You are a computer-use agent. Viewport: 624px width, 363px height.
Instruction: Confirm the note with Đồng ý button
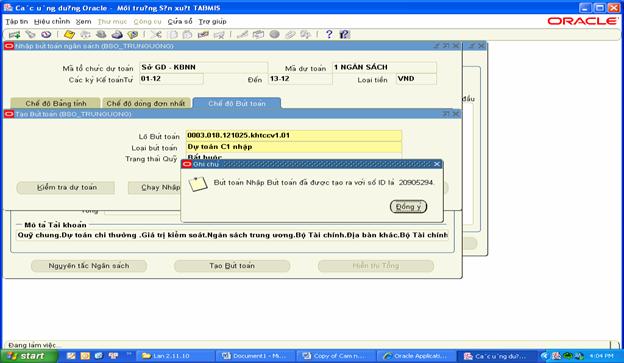point(408,207)
